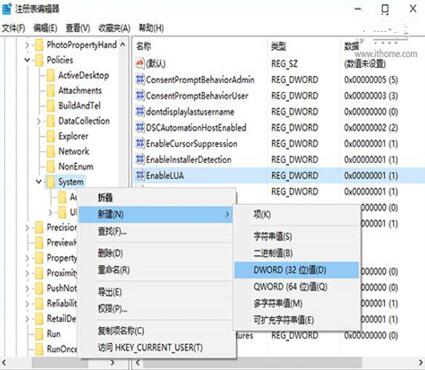Screen dimensions: 425x370
Task: Click the RetailDe folder icon
Action: click(x=39, y=319)
